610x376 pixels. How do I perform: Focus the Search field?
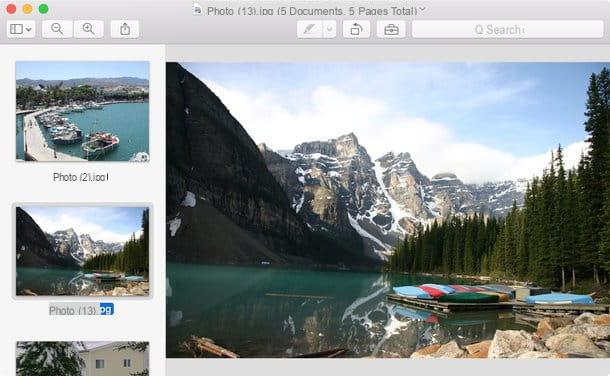tap(507, 30)
